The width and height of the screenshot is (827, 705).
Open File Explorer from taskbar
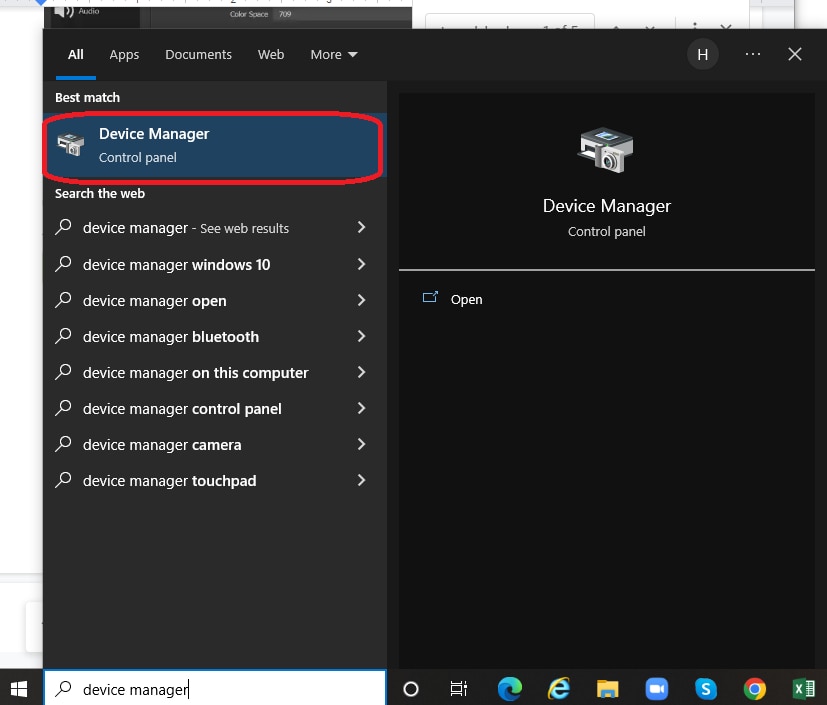pyautogui.click(x=607, y=689)
